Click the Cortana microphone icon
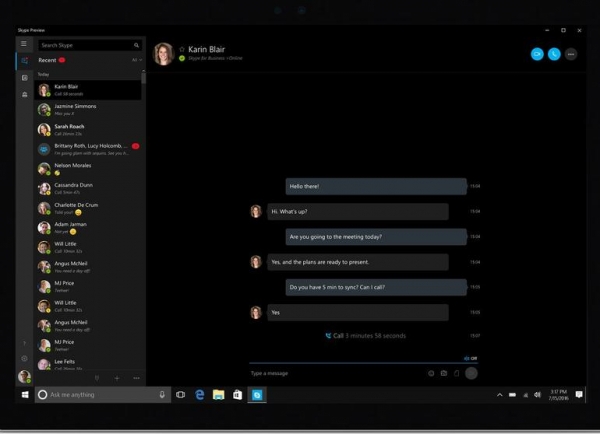This screenshot has height=434, width=600. (162, 395)
